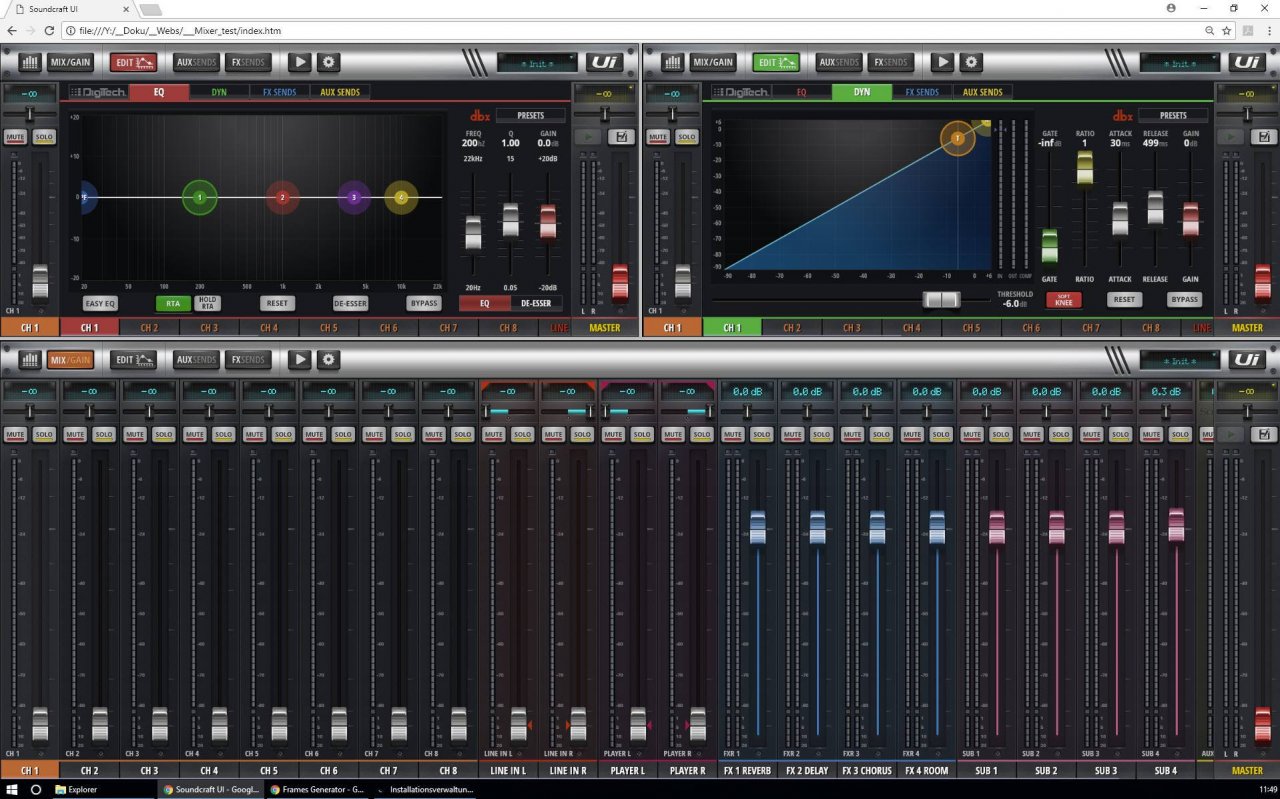
Task: Switch to EQ tab in DYN panel
Action: point(801,92)
